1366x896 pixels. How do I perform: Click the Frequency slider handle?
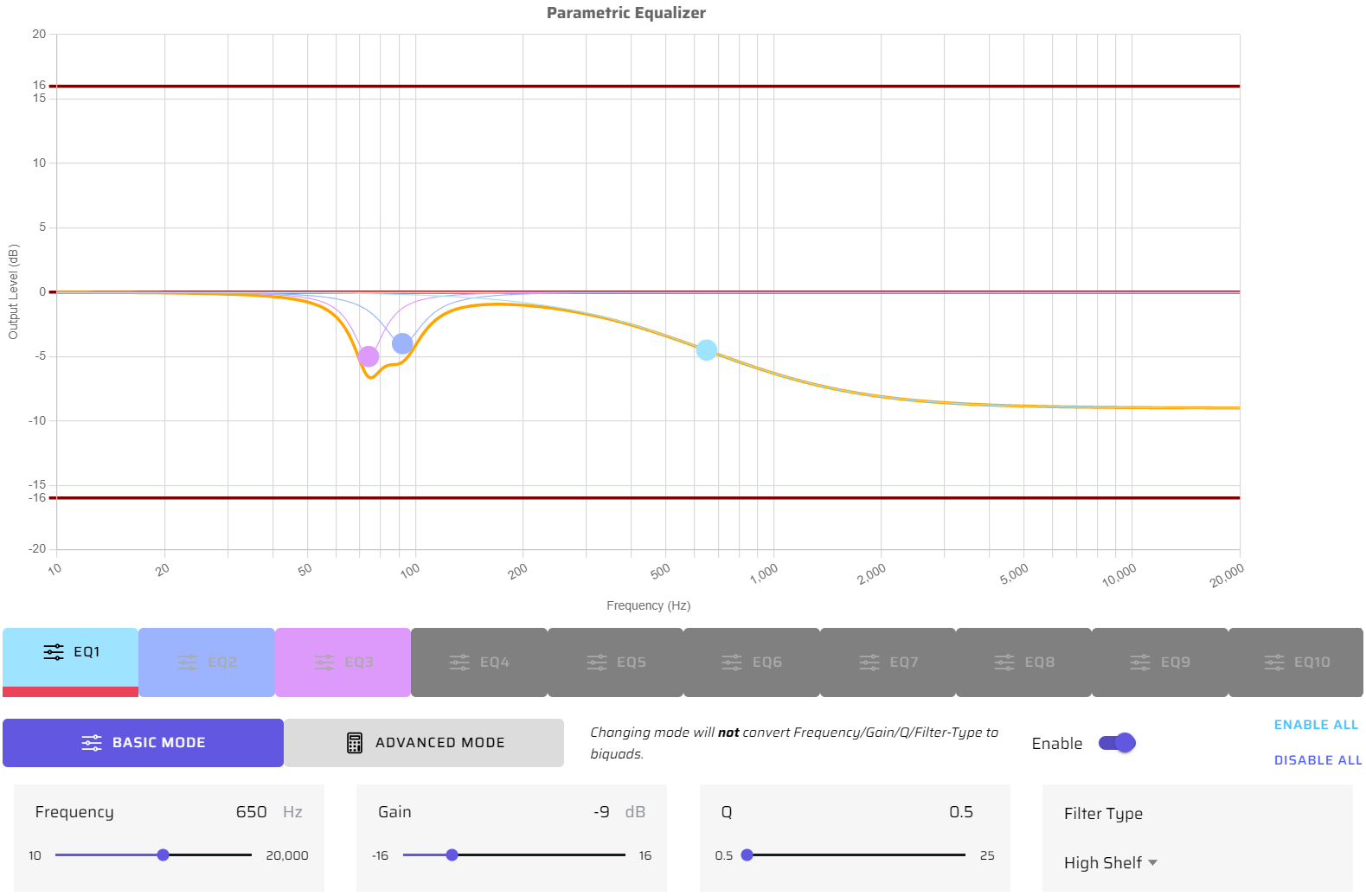[x=163, y=855]
